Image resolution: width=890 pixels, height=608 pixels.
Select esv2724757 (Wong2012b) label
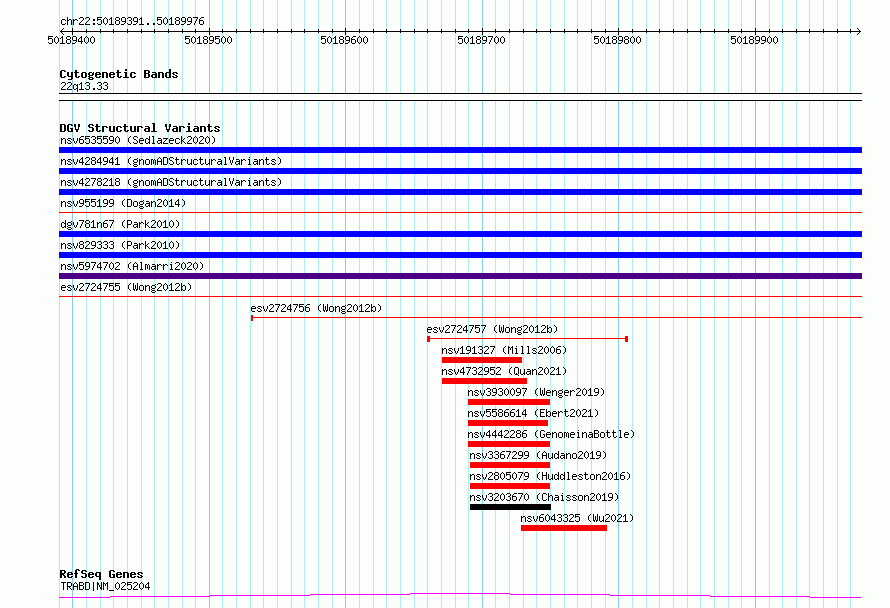coord(492,329)
